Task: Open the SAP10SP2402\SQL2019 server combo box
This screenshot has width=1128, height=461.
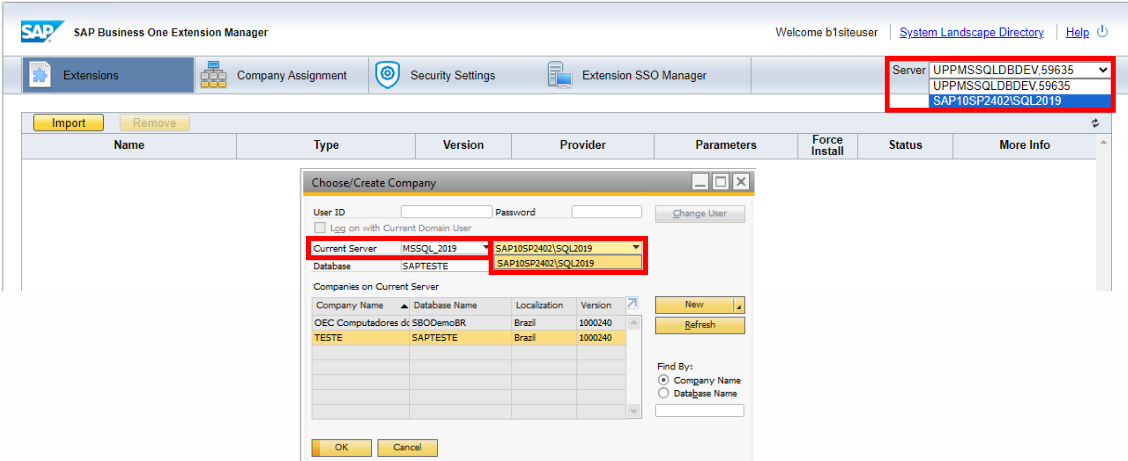Action: [568, 248]
